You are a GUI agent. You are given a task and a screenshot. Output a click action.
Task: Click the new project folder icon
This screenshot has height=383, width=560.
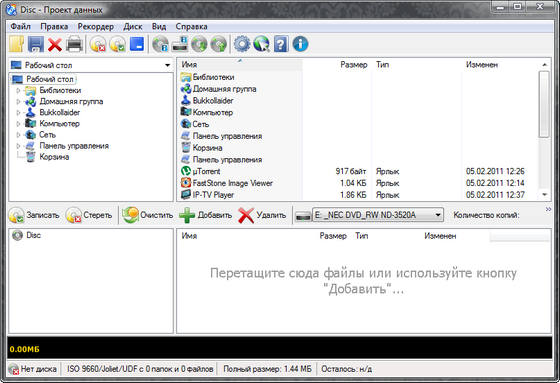pos(16,44)
